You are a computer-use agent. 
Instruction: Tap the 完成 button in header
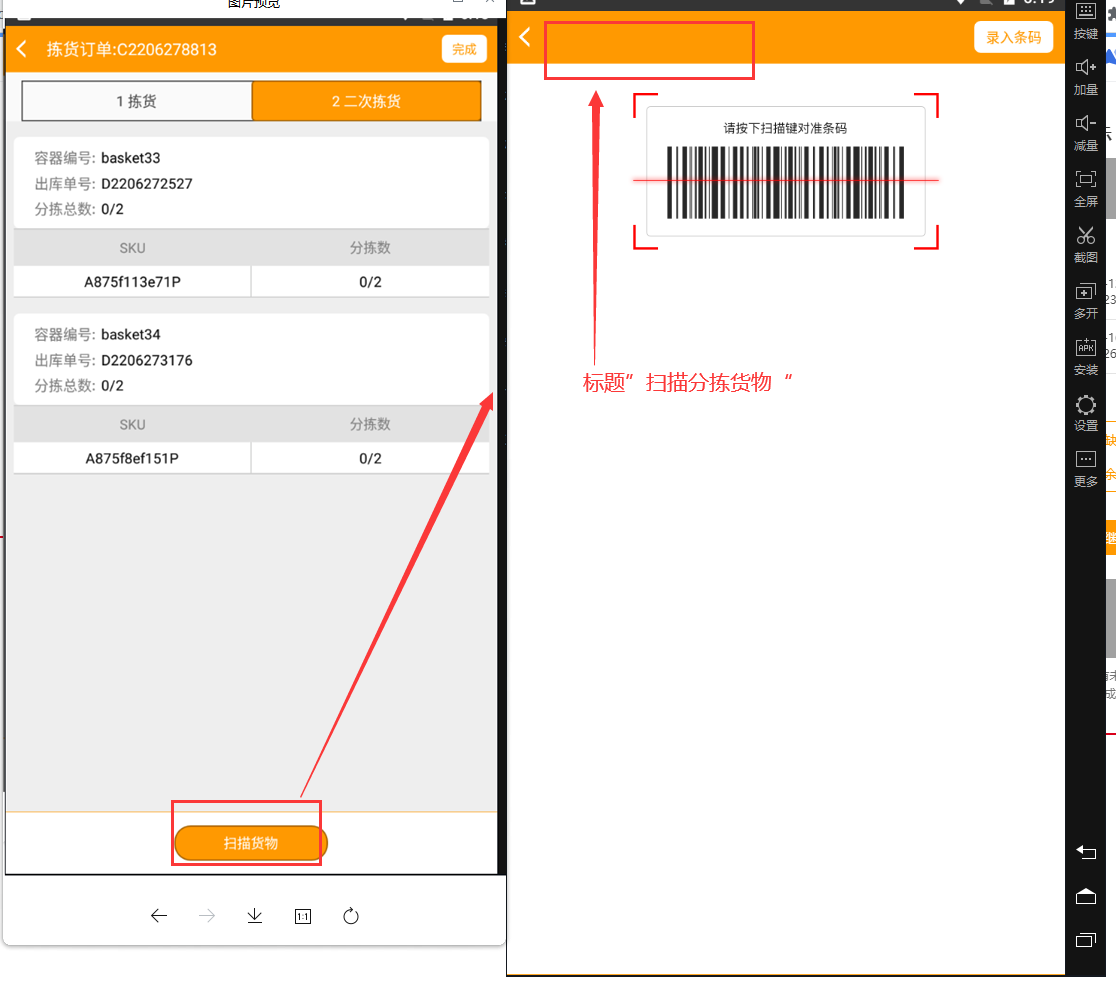coord(463,49)
